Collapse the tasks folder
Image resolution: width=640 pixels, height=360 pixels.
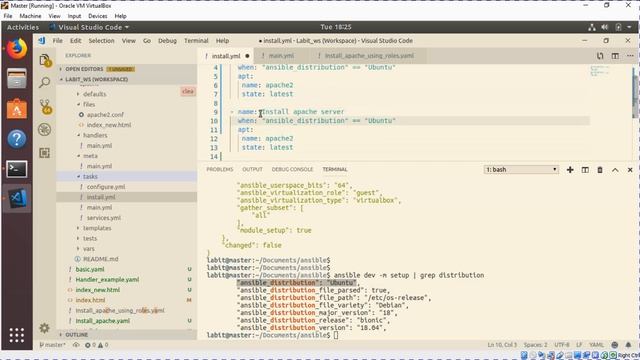[x=90, y=176]
